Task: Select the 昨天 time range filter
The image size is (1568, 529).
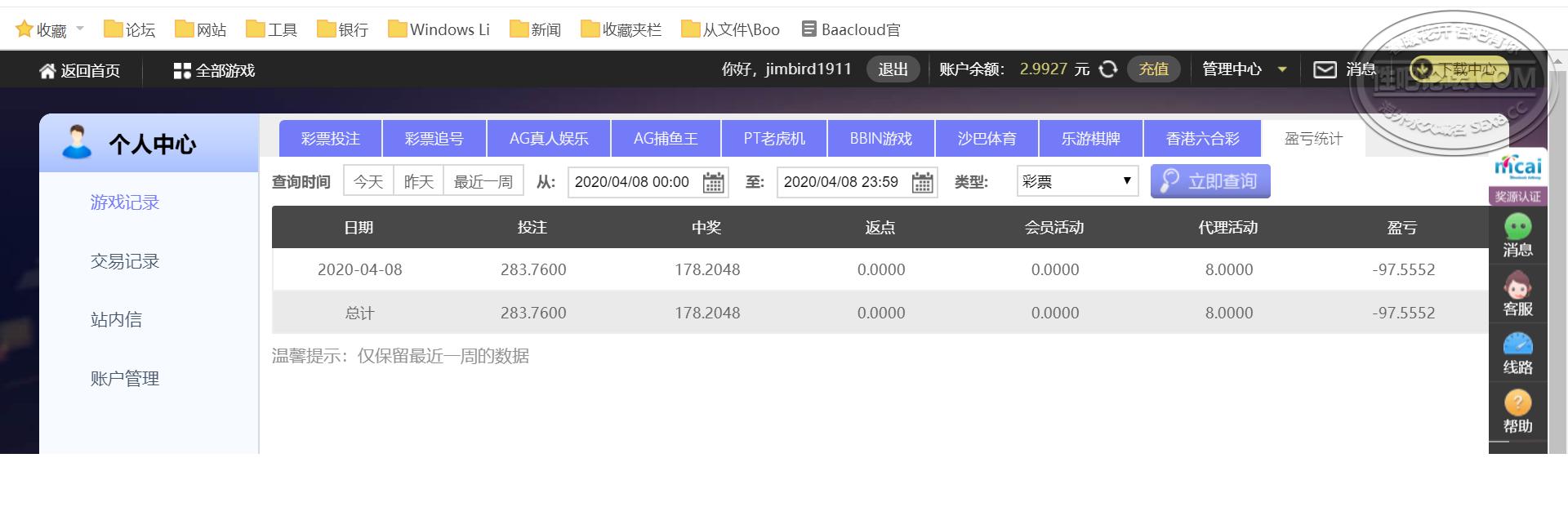Action: tap(419, 181)
